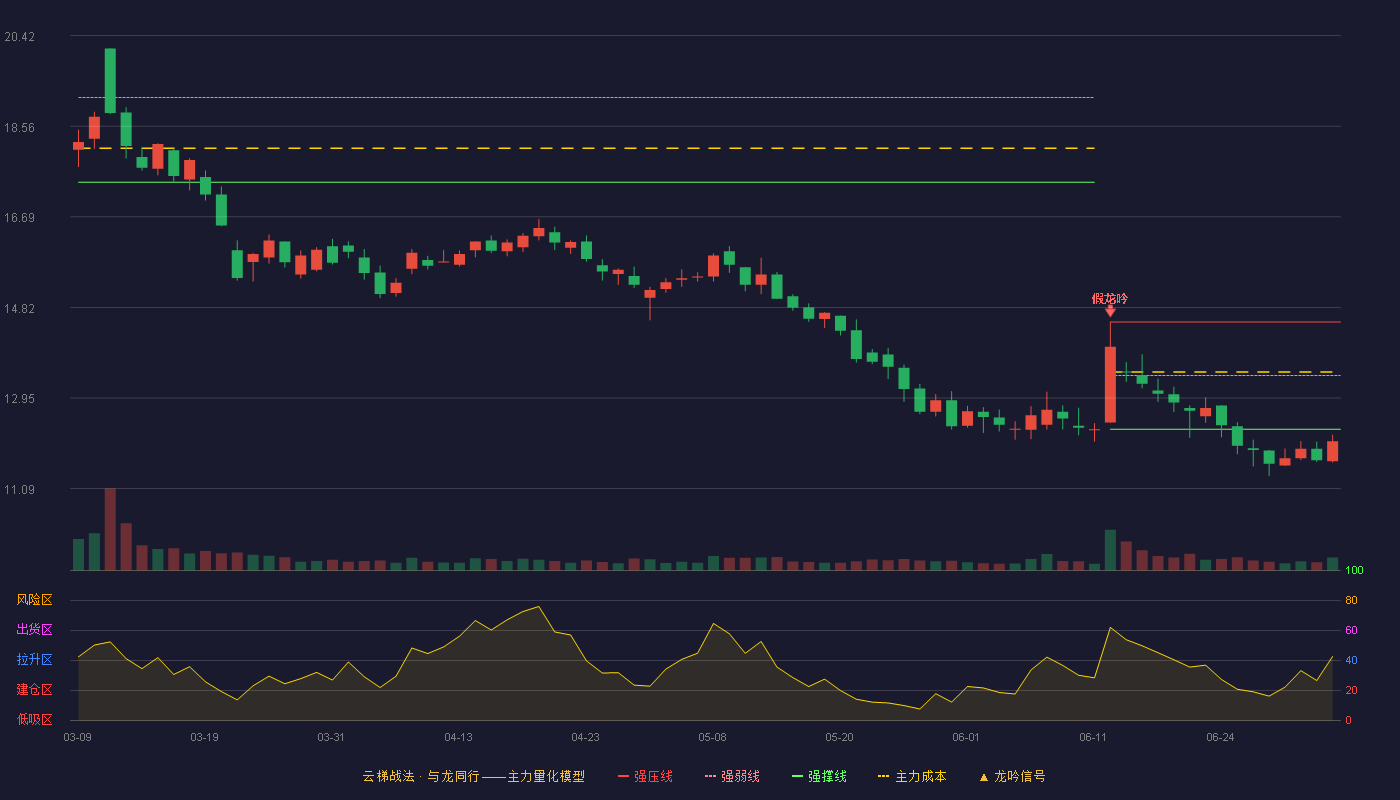Click the 03-09 date axis label

pyautogui.click(x=77, y=737)
